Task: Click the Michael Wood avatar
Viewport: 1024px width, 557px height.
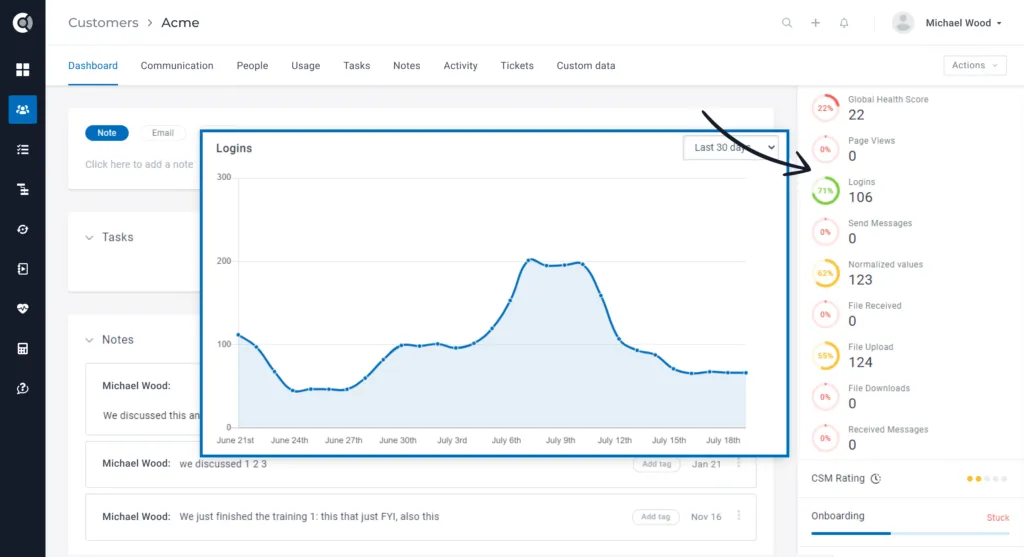Action: 903,23
